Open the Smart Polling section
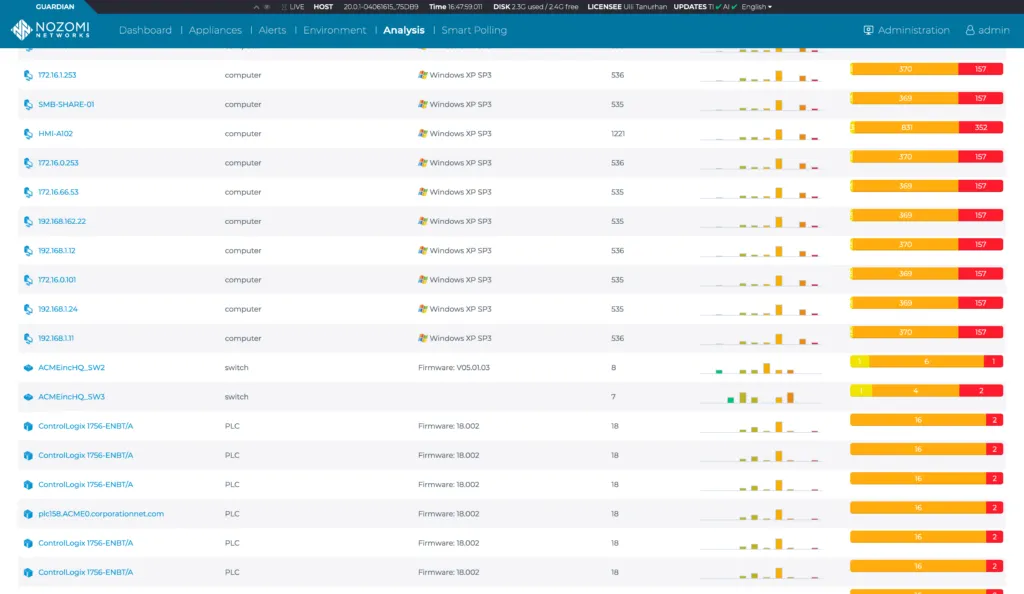This screenshot has height=594, width=1024. pos(474,30)
